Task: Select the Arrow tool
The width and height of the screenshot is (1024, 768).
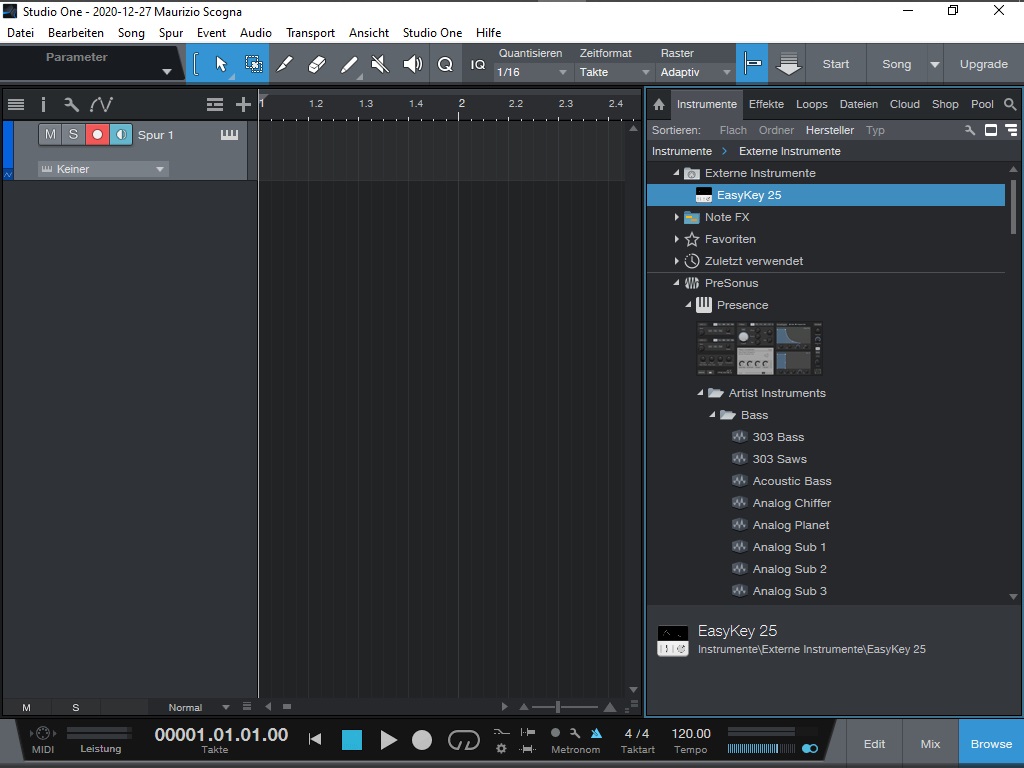Action: click(x=221, y=64)
